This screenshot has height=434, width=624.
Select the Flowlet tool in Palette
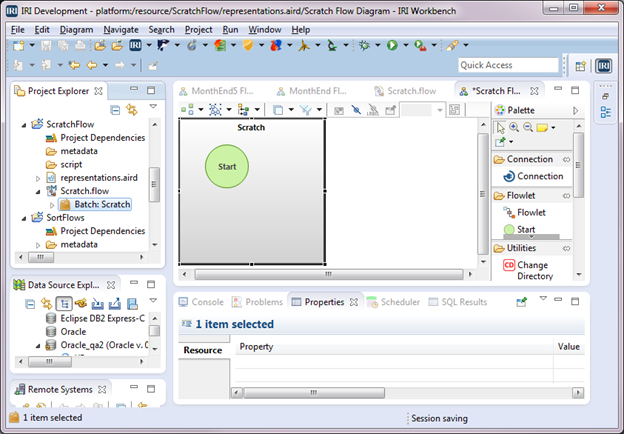525,212
